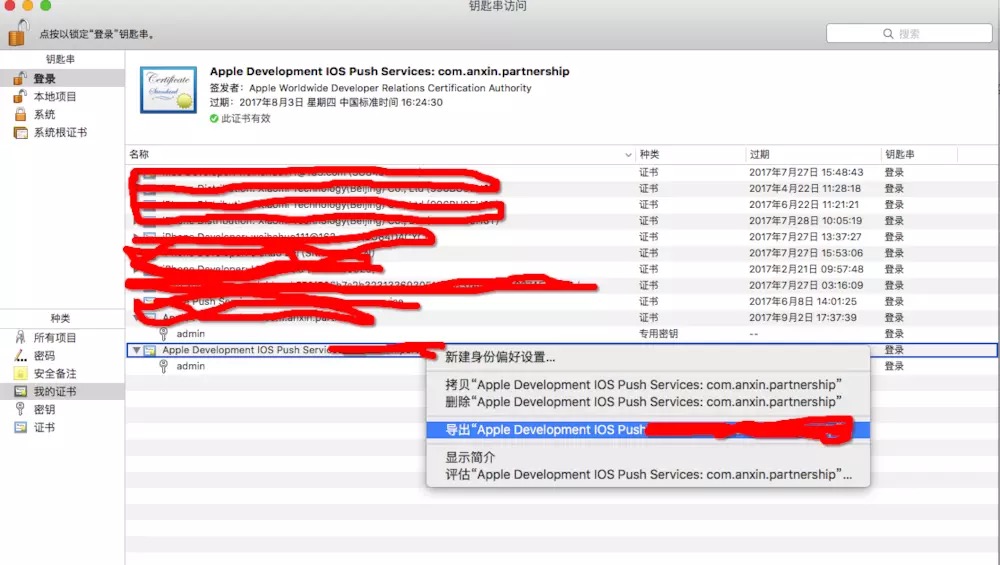
Task: Select row expiring 2017年4月22日 11:28:18
Action: pos(561,189)
